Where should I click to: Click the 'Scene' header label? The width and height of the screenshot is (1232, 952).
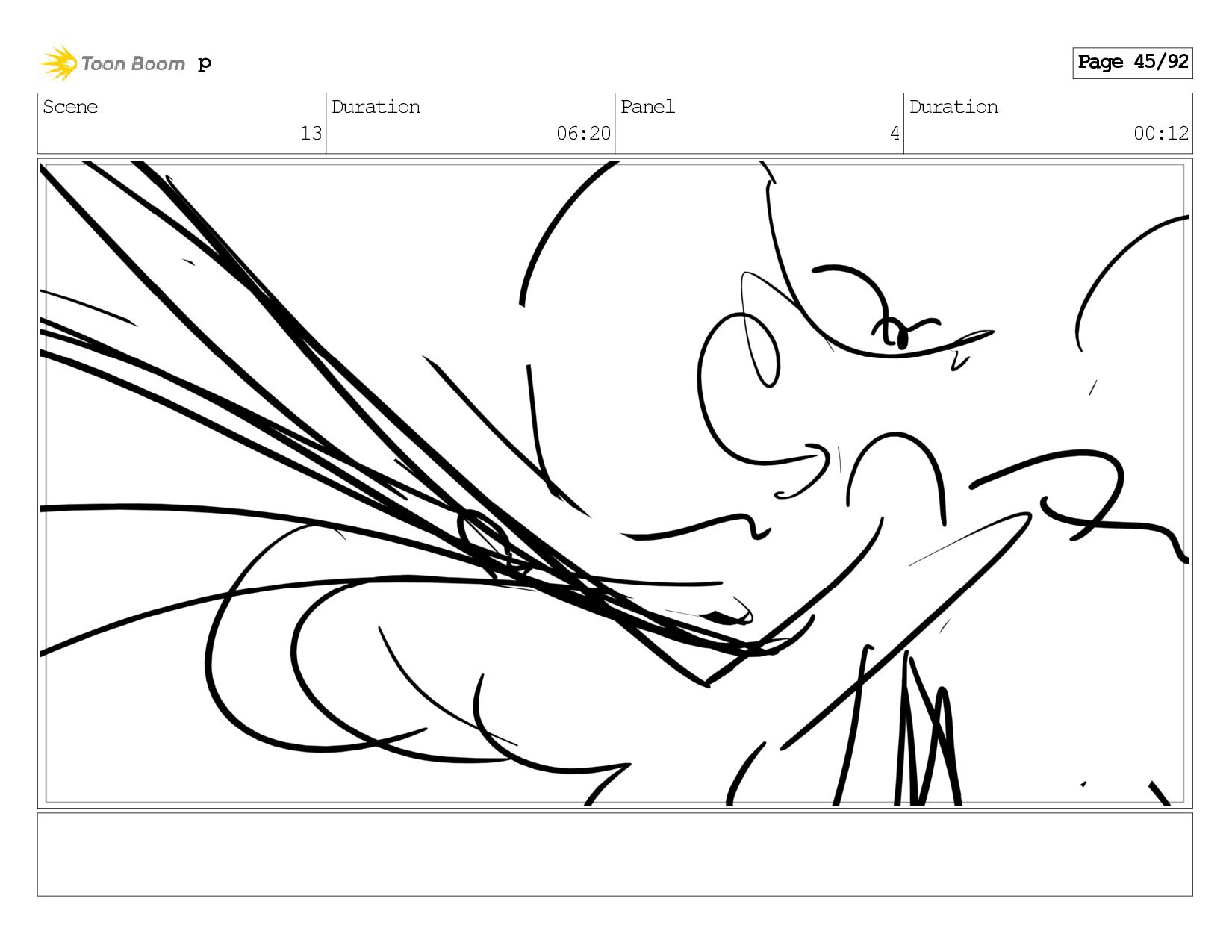[70, 107]
